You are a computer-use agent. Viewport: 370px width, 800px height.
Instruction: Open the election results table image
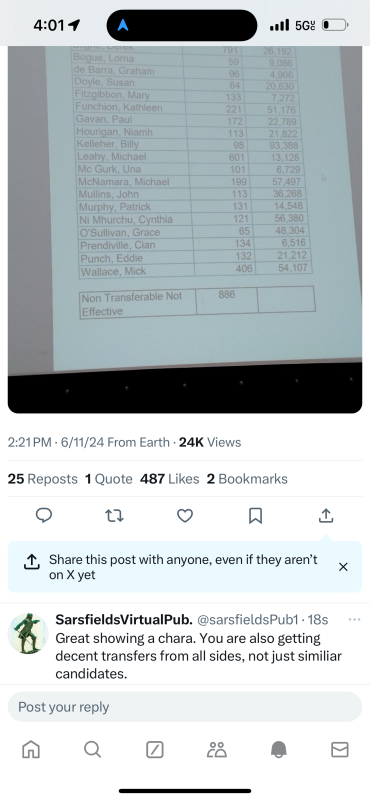point(185,230)
